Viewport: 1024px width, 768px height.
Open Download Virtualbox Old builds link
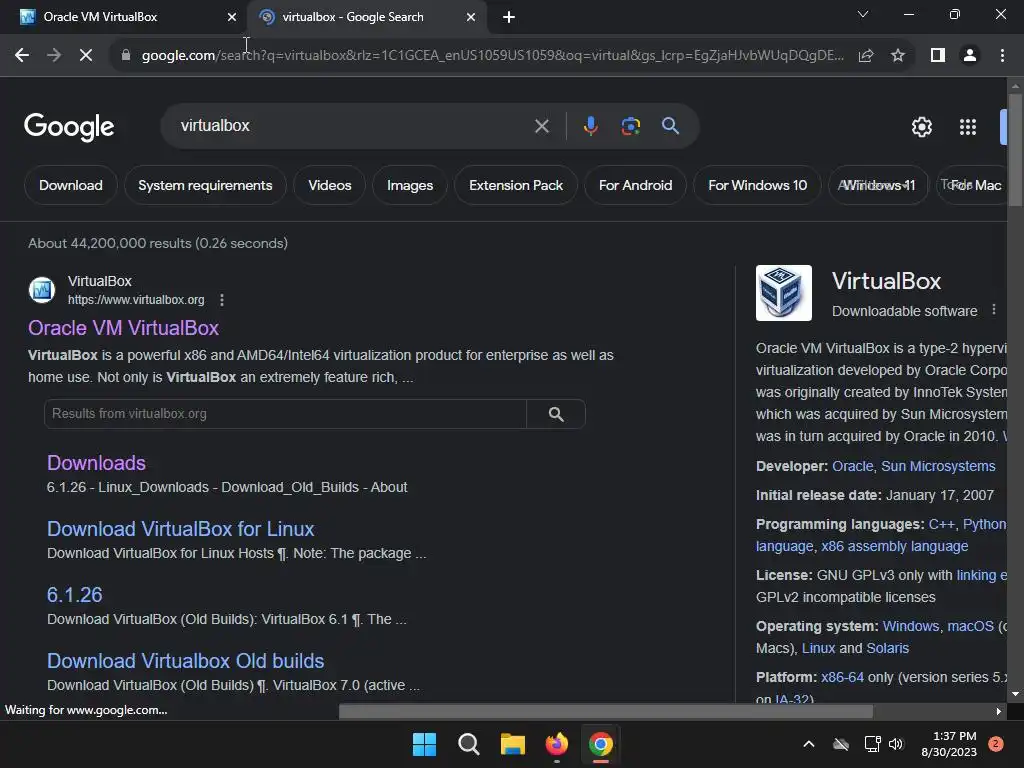[185, 661]
